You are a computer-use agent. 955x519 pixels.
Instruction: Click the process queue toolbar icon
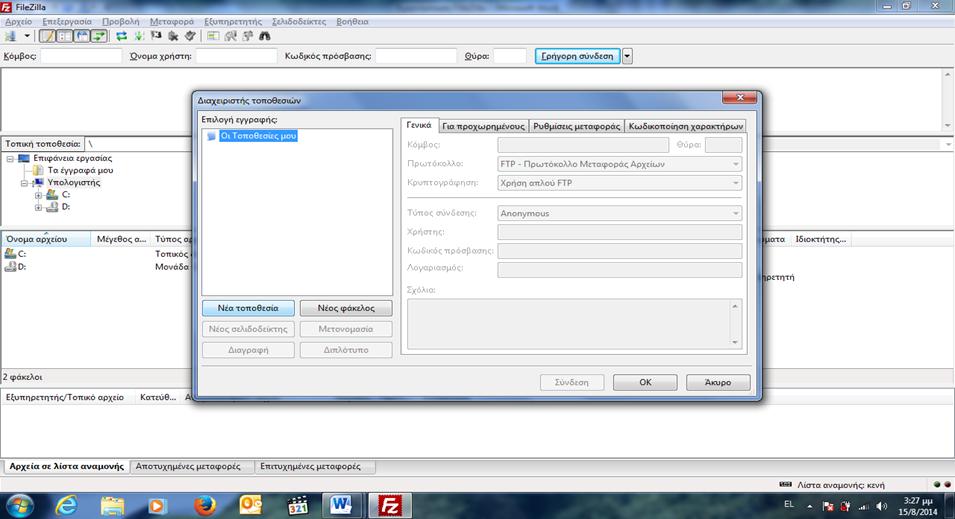(139, 37)
